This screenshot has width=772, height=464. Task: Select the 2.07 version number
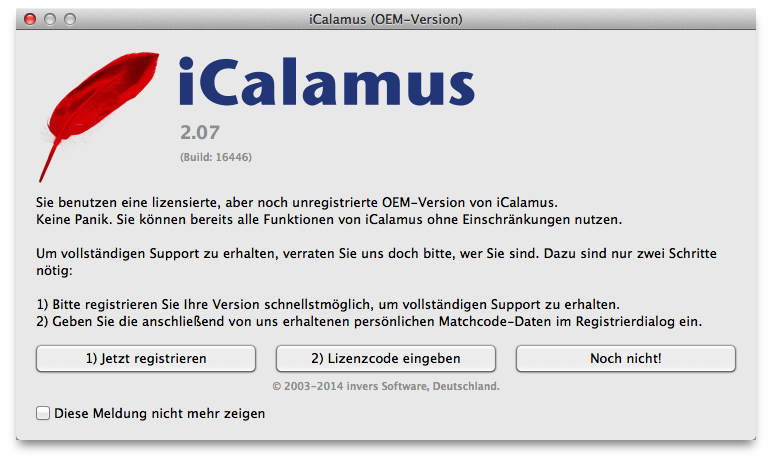(200, 132)
